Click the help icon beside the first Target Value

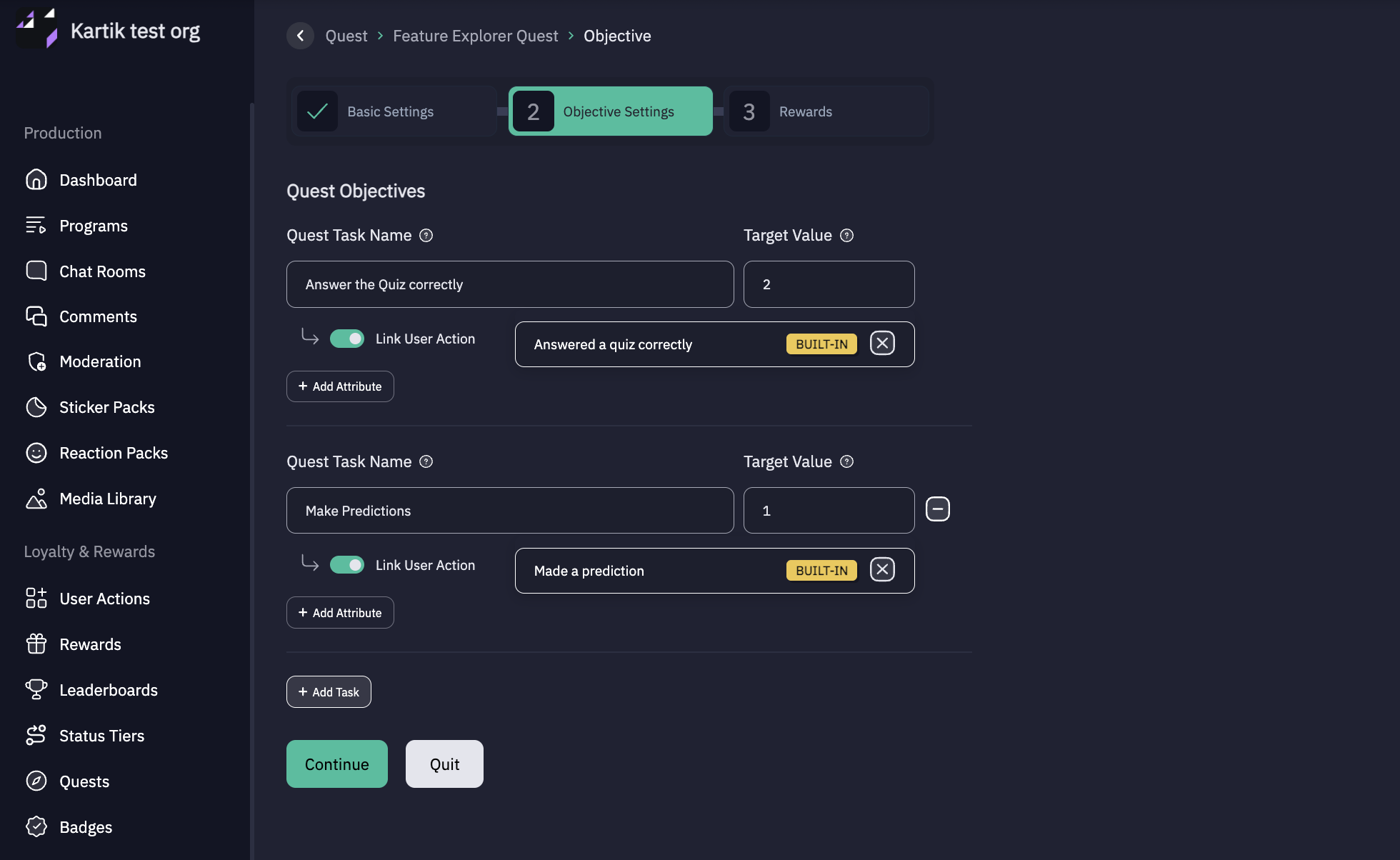846,236
